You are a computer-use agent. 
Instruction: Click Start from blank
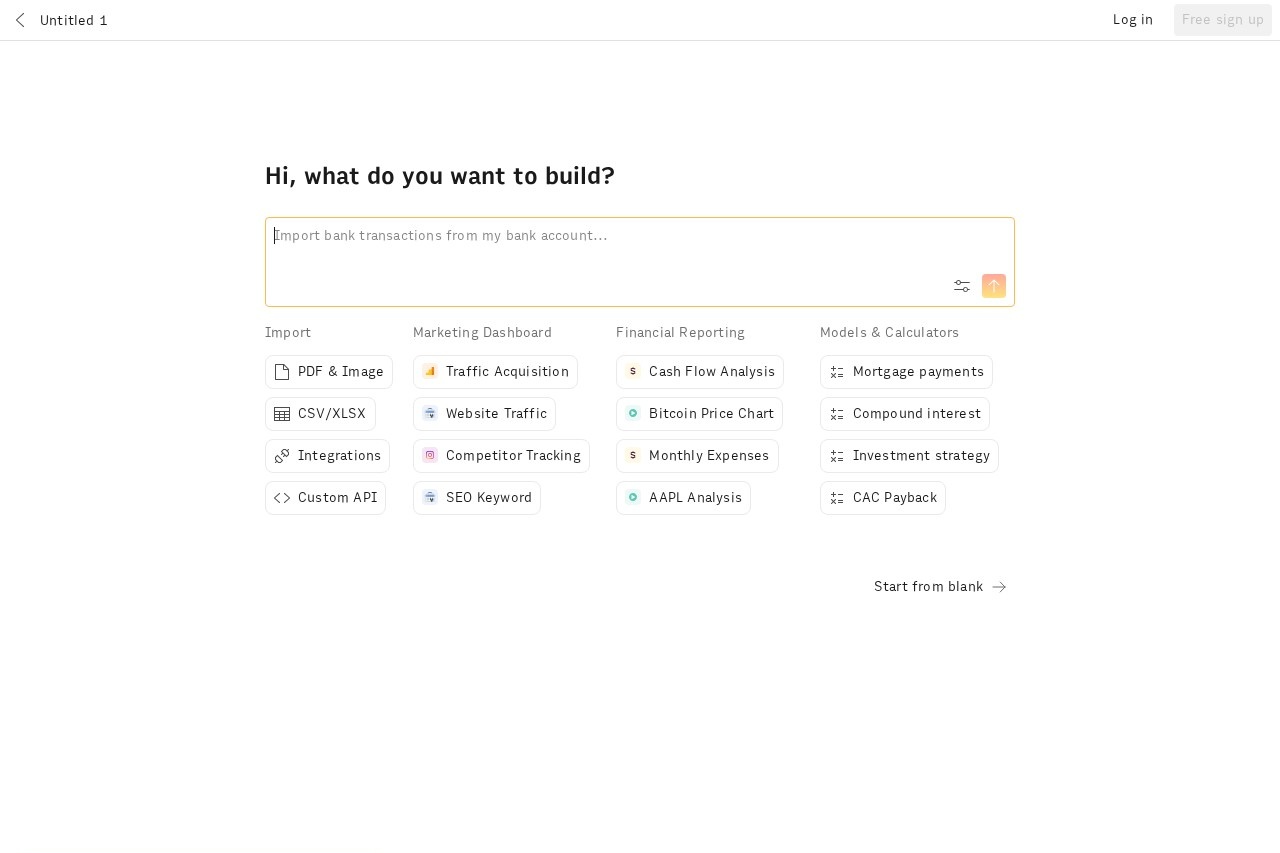[x=928, y=587]
